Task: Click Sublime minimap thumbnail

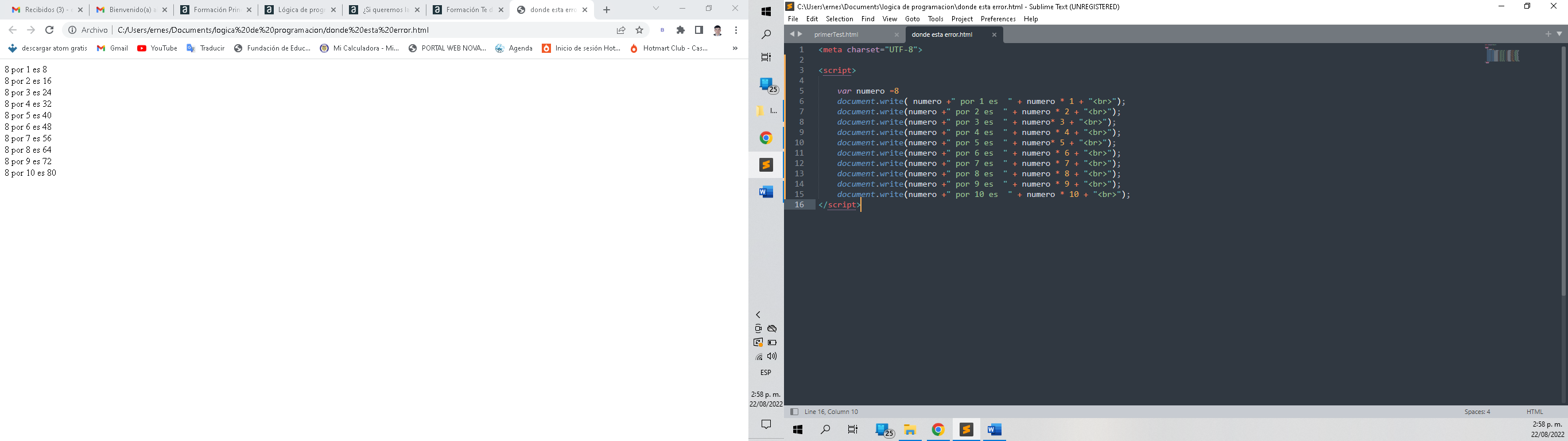Action: 1502,54
